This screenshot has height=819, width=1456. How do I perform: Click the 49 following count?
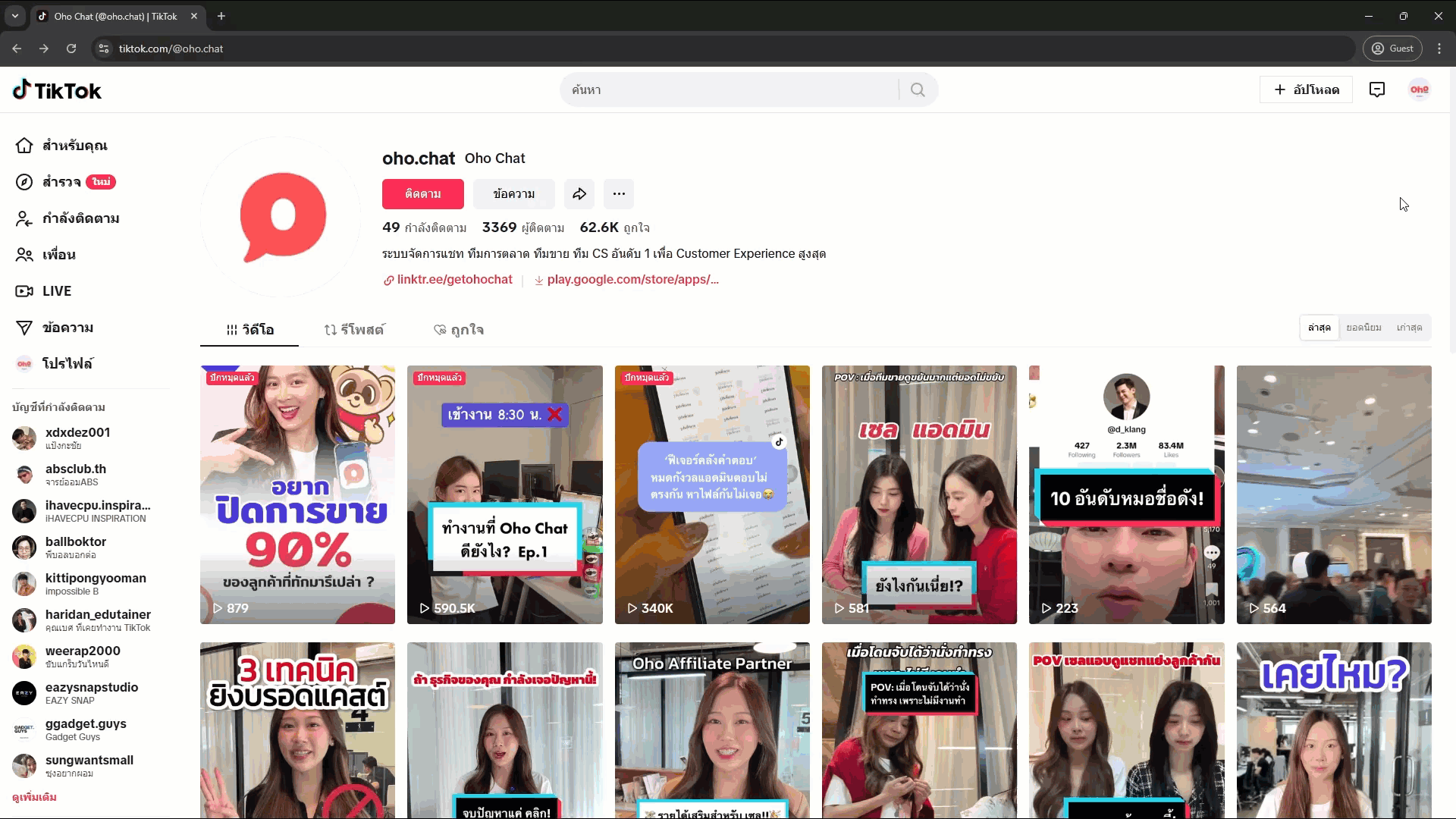tap(425, 227)
